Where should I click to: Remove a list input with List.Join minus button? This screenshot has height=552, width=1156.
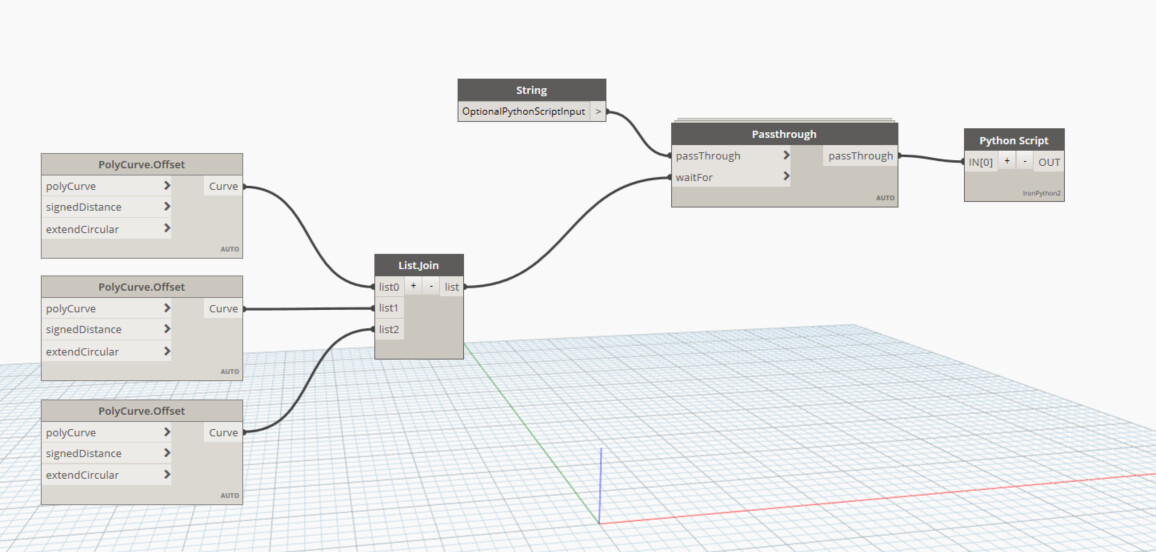[431, 286]
